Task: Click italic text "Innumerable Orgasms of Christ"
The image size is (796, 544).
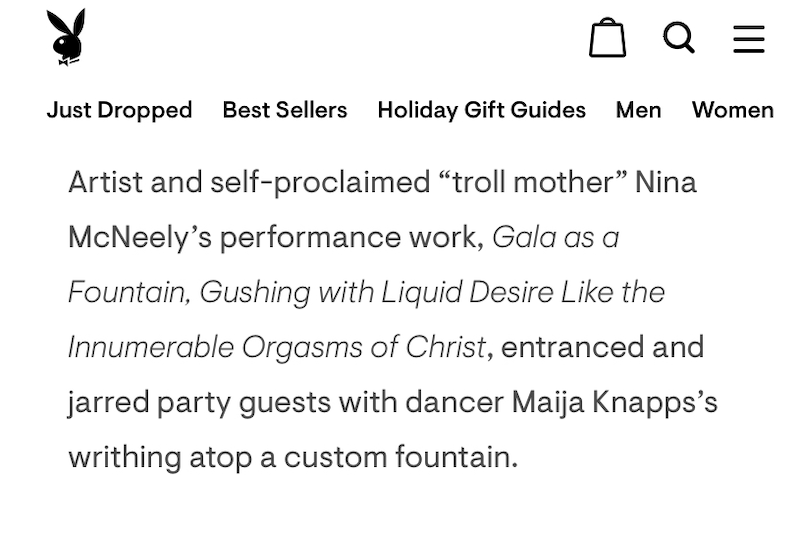Action: point(277,347)
